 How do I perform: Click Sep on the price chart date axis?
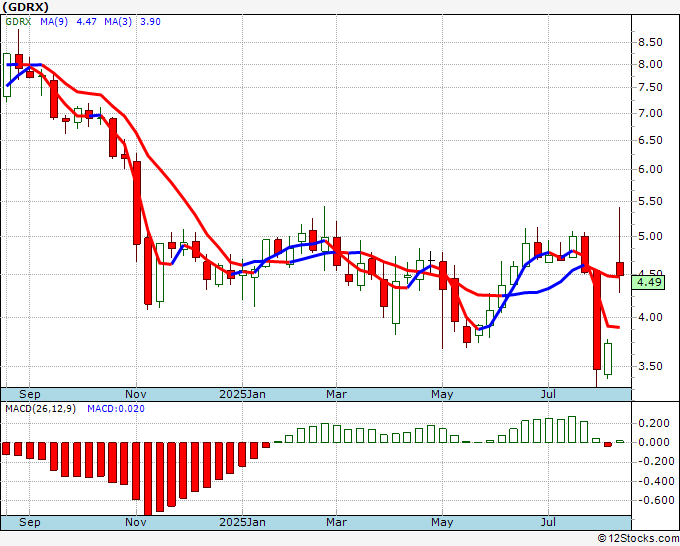point(29,394)
